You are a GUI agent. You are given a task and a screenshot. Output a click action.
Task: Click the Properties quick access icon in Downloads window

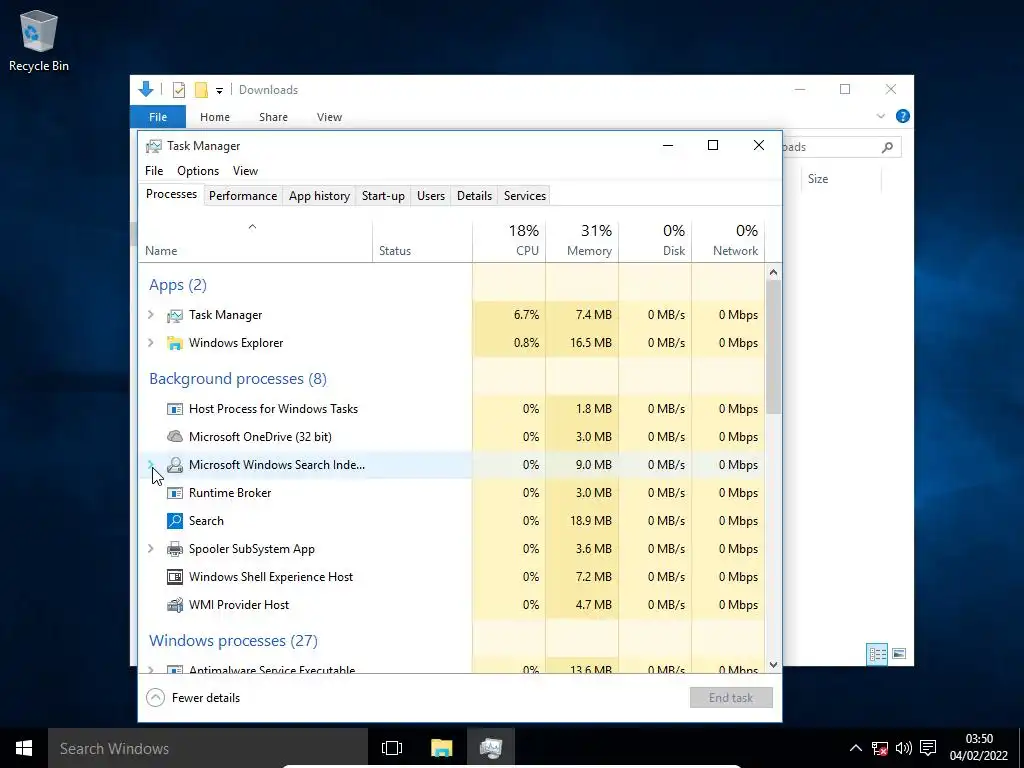[x=178, y=90]
